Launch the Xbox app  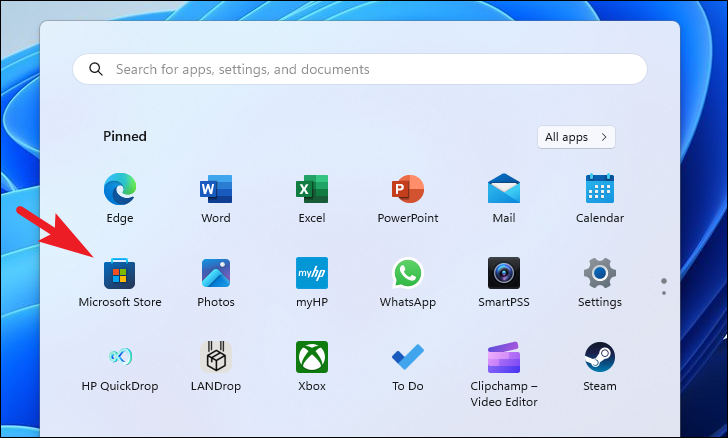tap(312, 357)
